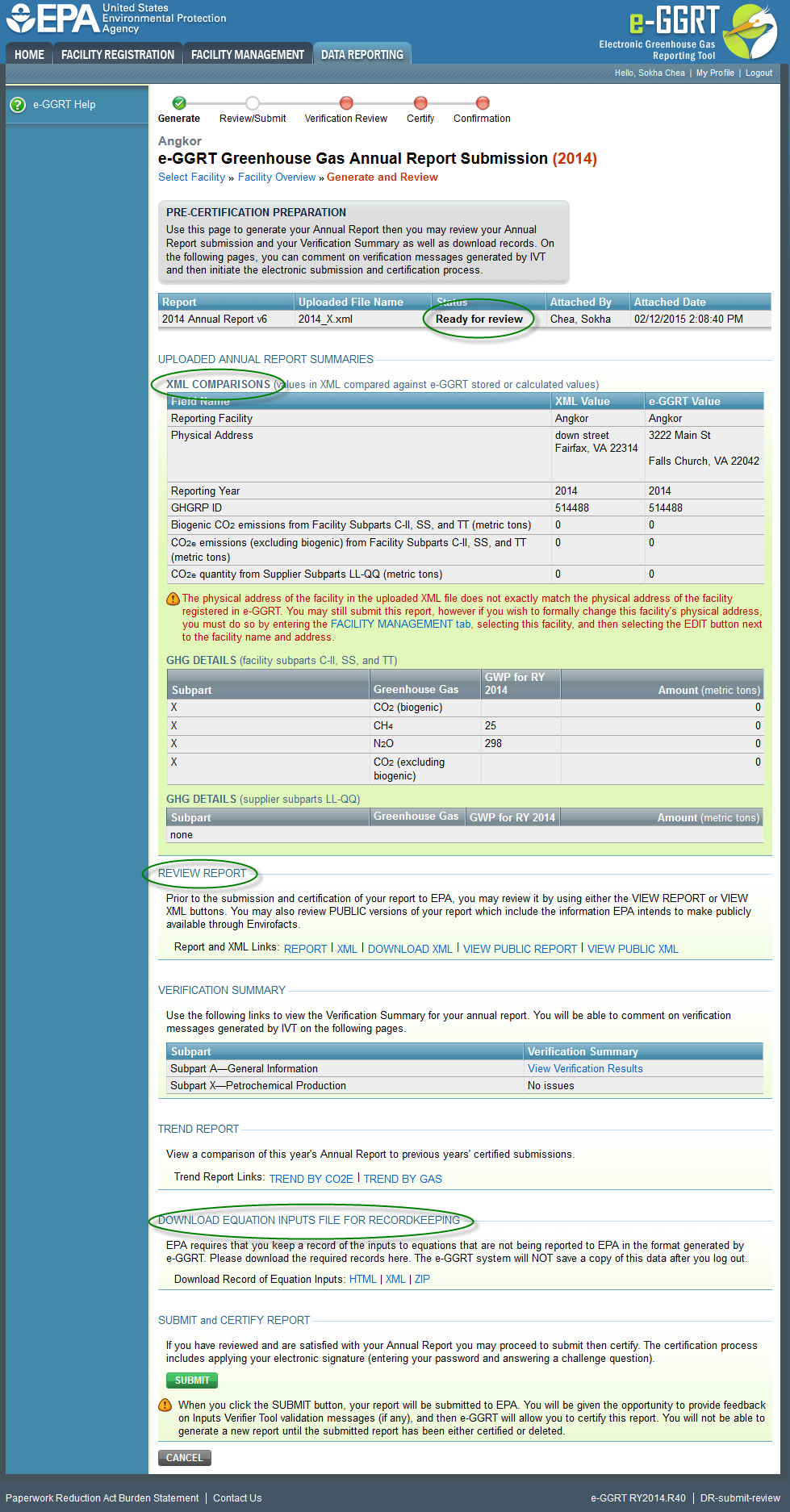
Task: Download equation inputs as XML
Action: (395, 1279)
